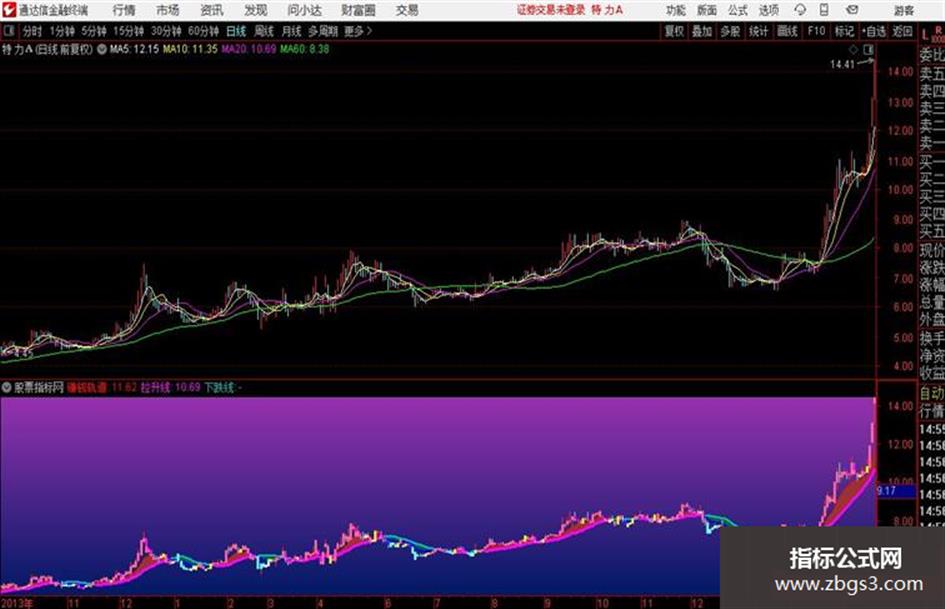Expand the 股票指标网 sub-chart indicator dropdown
Screen dimensions: 945x609
[x=7, y=387]
